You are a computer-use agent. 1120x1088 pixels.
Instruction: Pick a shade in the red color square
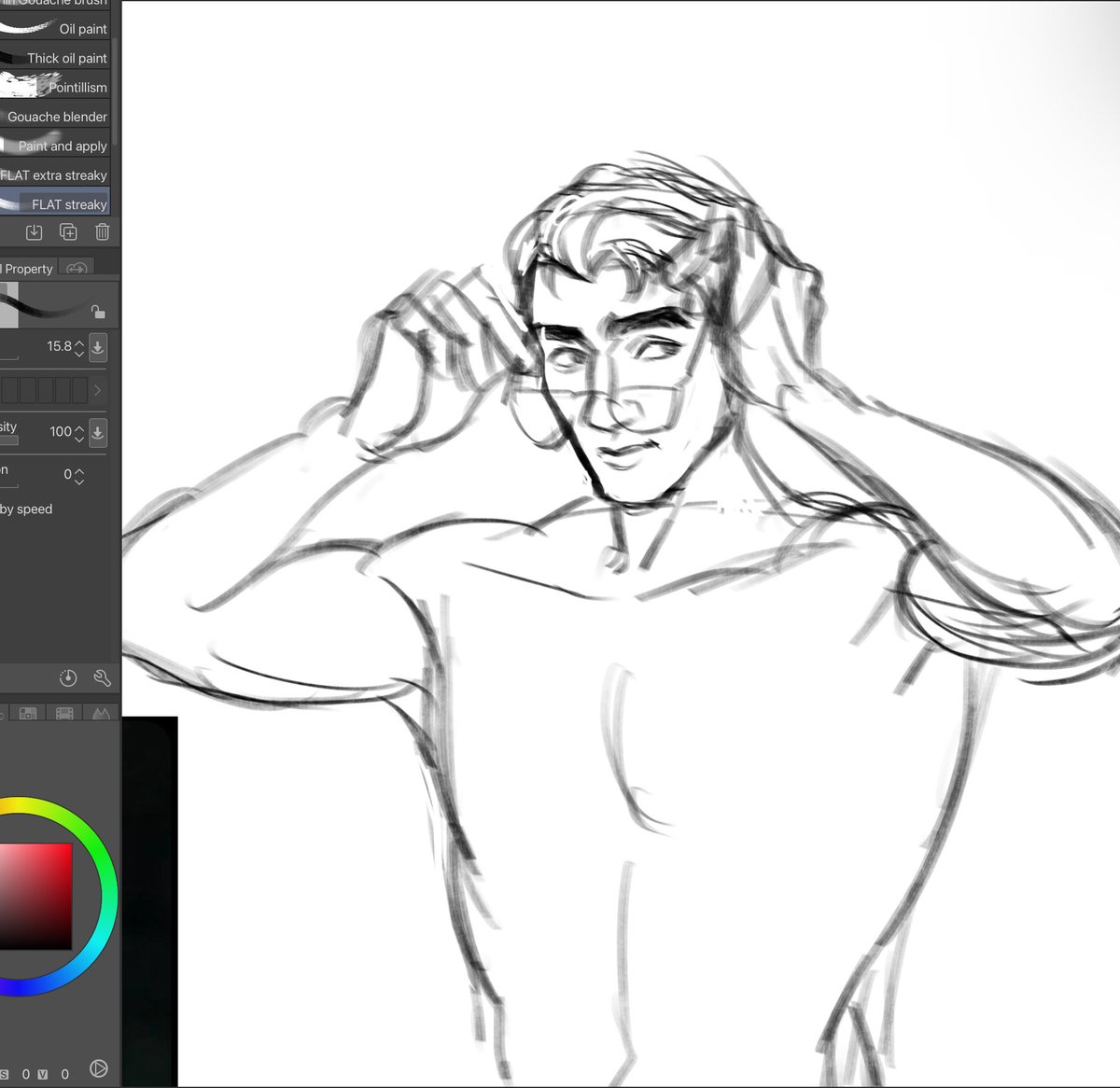point(35,897)
